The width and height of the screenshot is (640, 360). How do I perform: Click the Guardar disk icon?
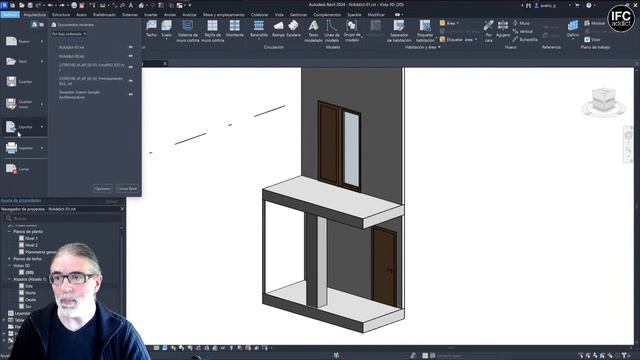point(11,81)
